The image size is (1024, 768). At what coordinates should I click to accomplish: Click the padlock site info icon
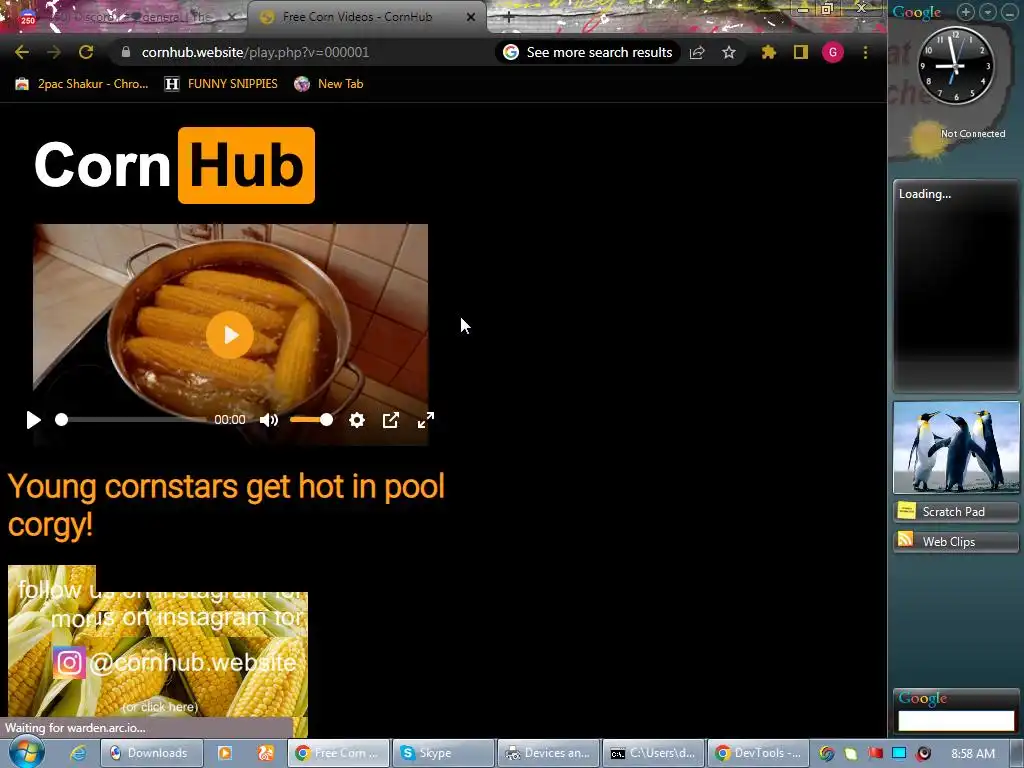126,52
